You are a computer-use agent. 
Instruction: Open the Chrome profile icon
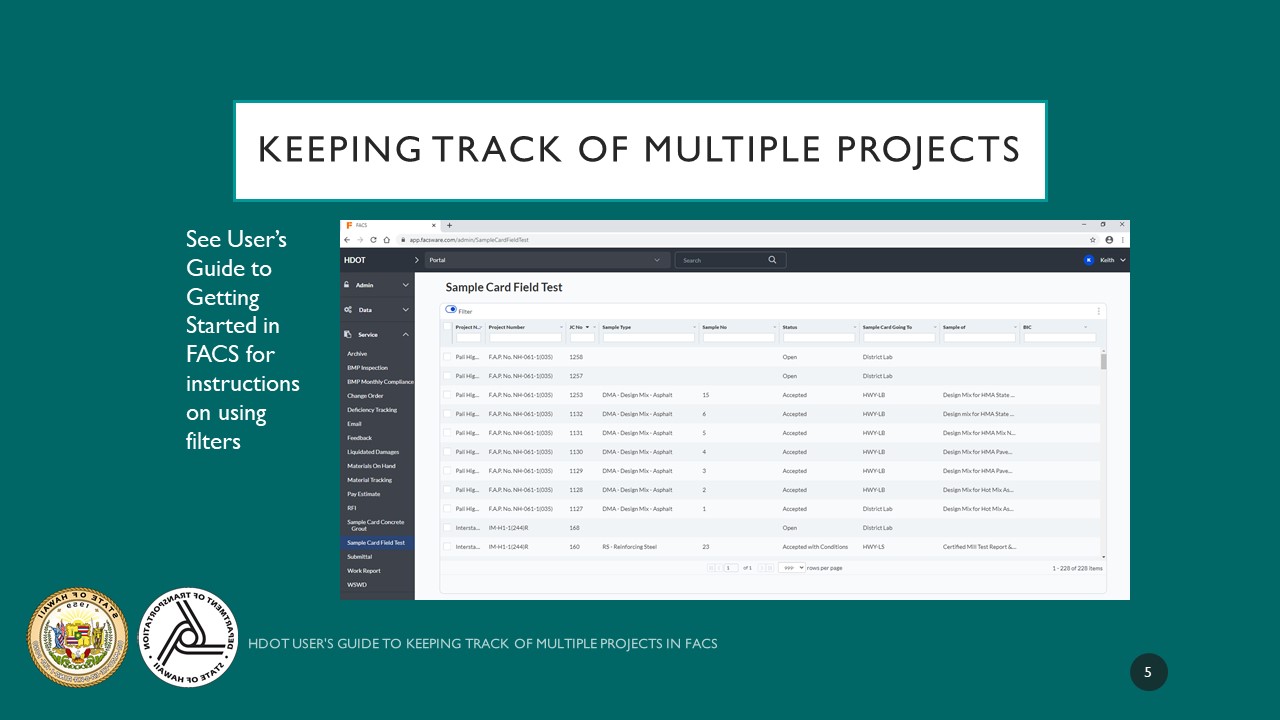coord(1109,240)
